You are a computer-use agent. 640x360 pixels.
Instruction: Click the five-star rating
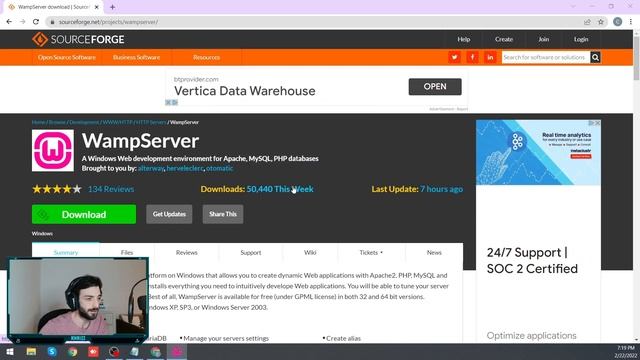[x=57, y=189]
